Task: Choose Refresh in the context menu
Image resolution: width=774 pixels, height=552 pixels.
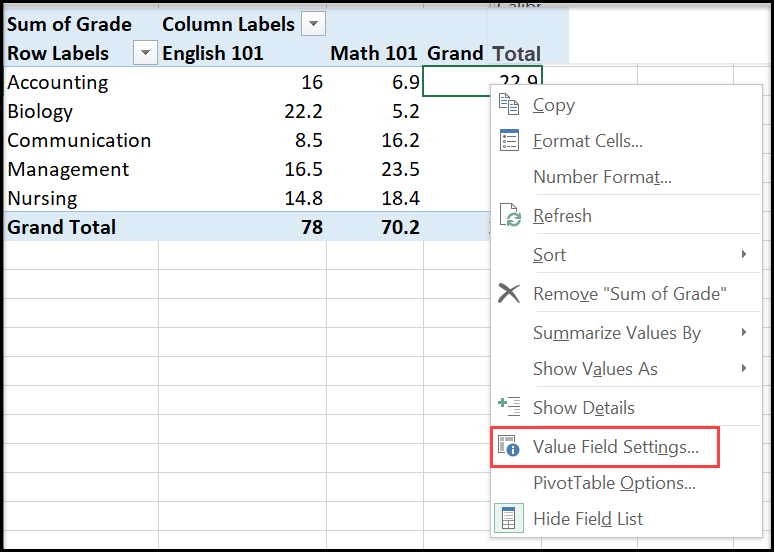Action: click(627, 215)
